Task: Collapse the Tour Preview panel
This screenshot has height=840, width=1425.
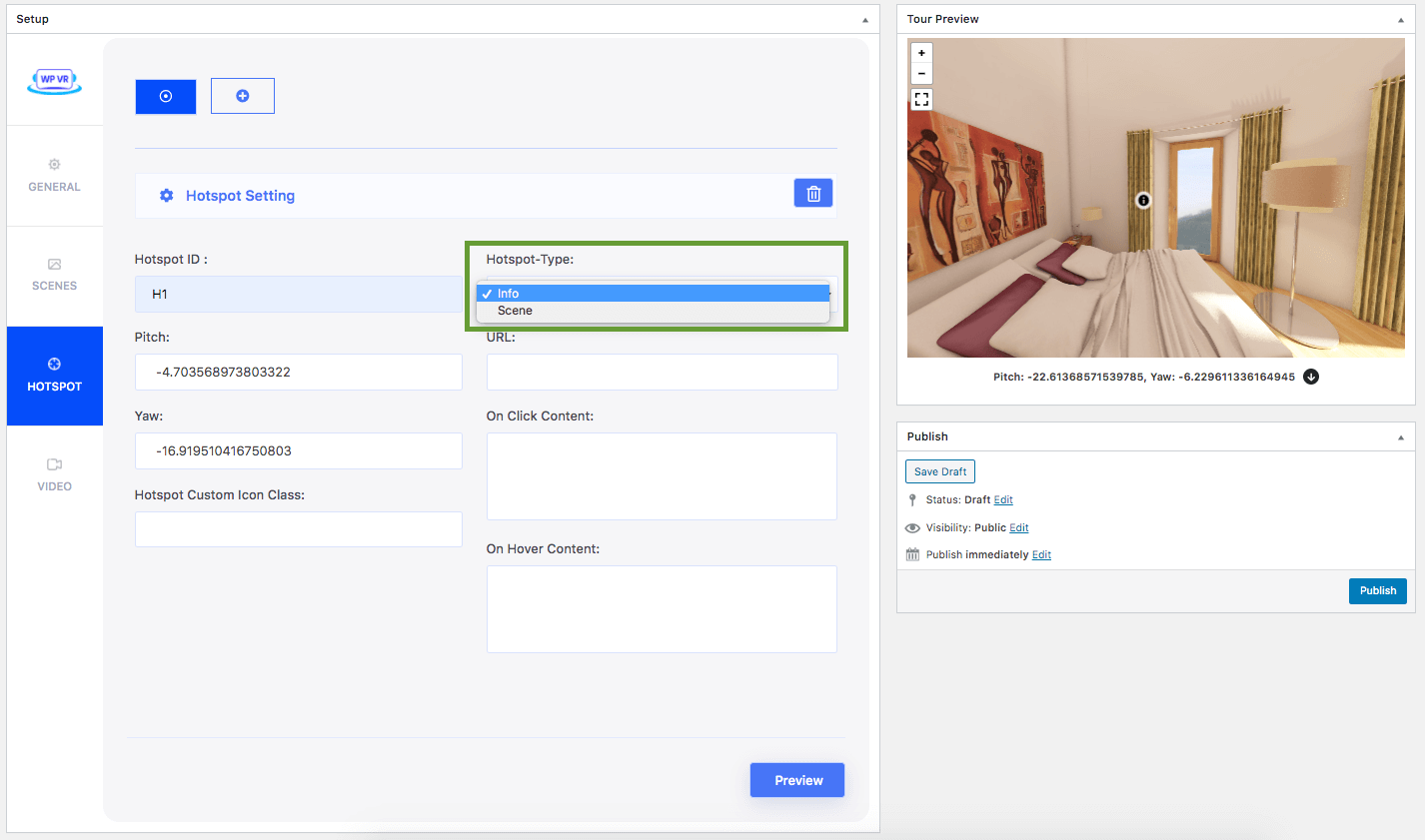Action: (x=1401, y=20)
